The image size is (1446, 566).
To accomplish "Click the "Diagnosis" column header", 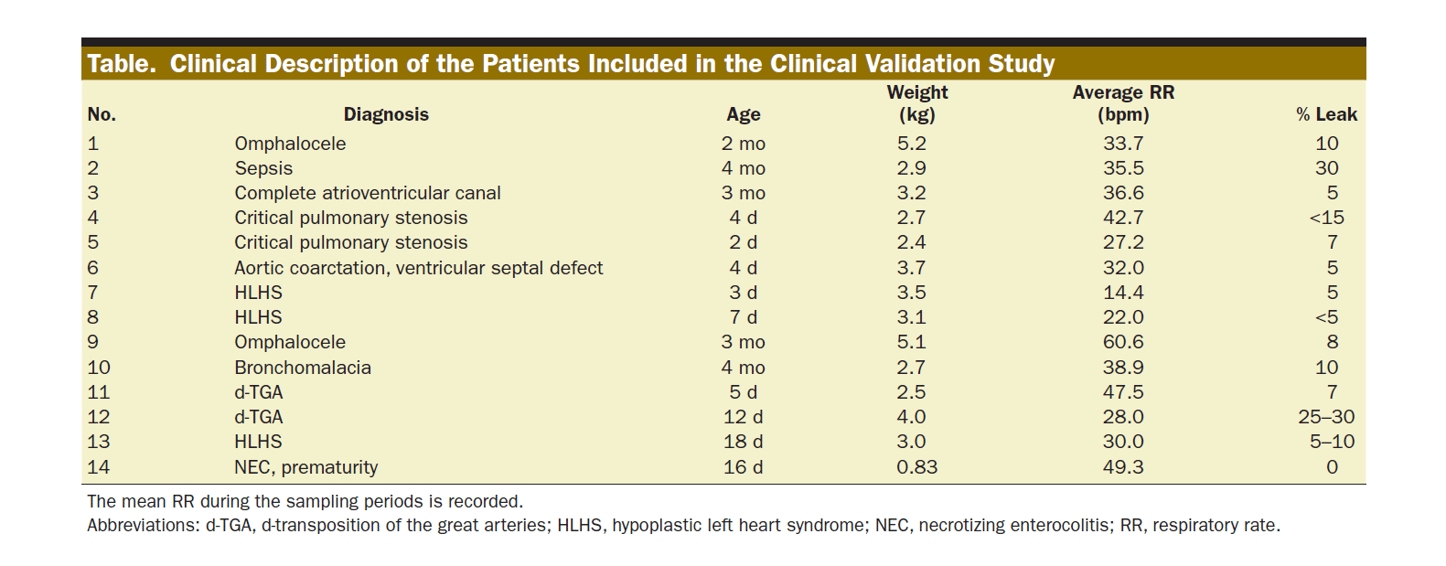I will 386,115.
